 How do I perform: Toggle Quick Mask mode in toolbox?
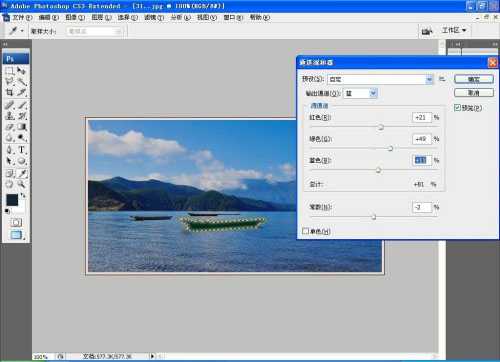[16, 222]
